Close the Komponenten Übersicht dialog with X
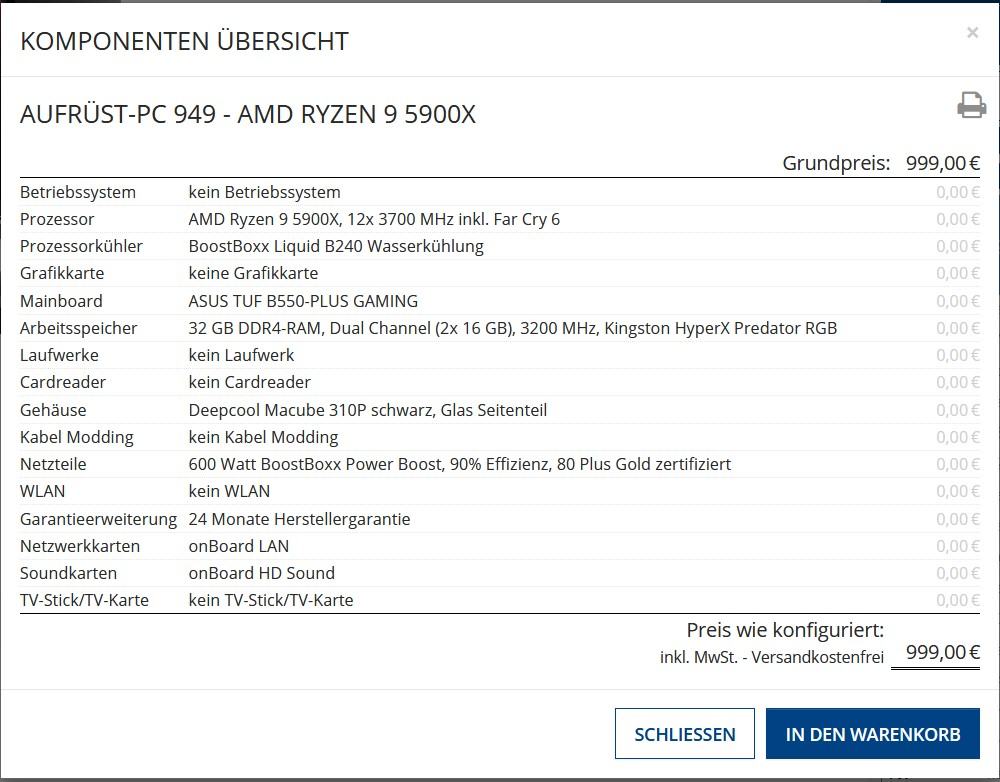This screenshot has height=782, width=1000. (x=972, y=33)
